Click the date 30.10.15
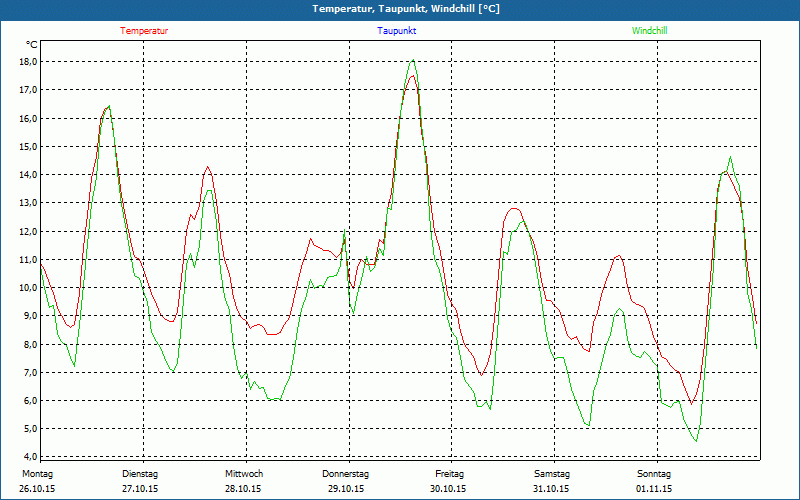The image size is (800, 500). 448,489
